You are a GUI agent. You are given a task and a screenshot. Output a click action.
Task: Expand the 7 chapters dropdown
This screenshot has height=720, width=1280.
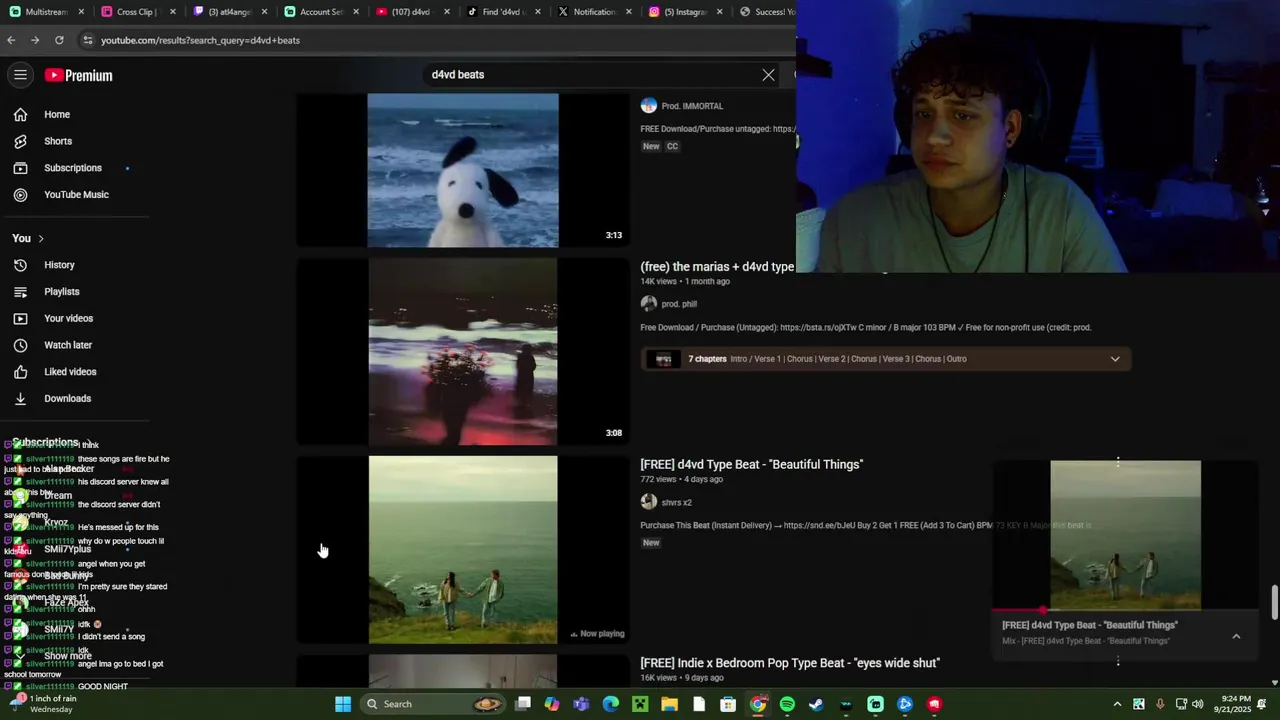click(1115, 359)
